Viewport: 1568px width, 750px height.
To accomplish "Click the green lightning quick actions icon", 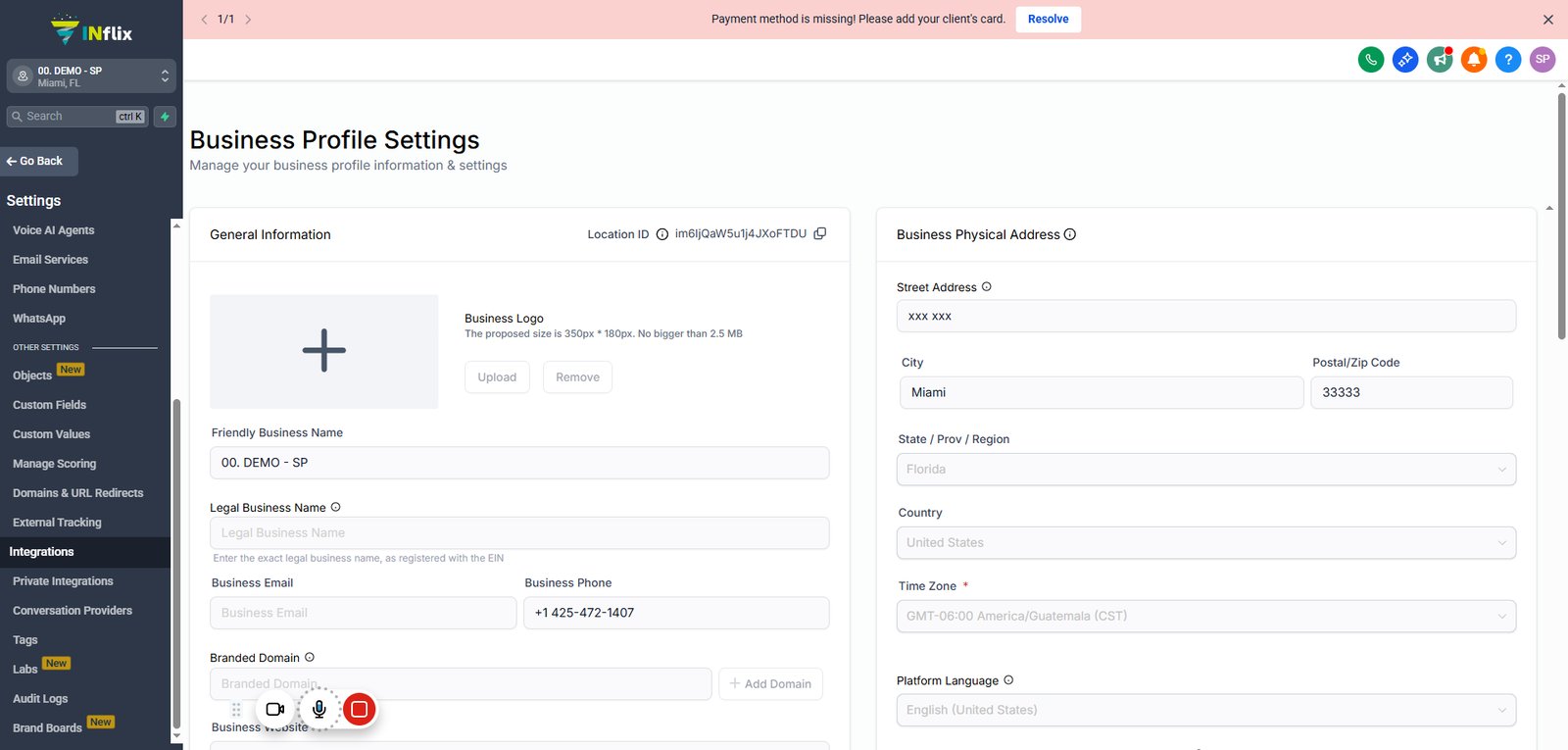I will click(x=165, y=117).
